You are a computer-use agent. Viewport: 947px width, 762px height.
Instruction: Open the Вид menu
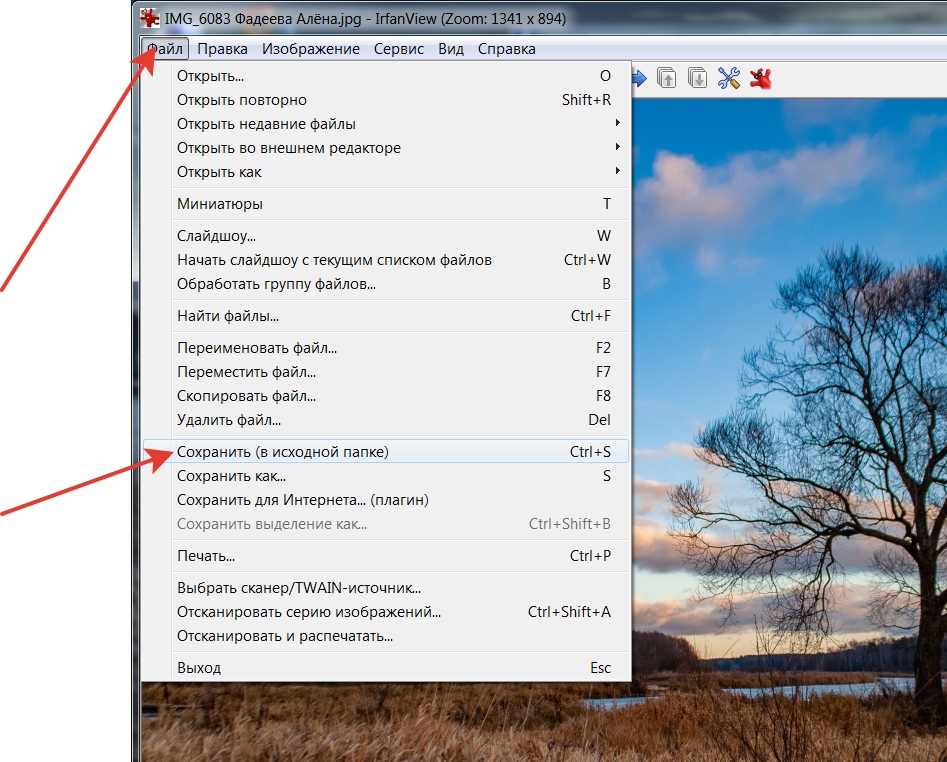451,48
